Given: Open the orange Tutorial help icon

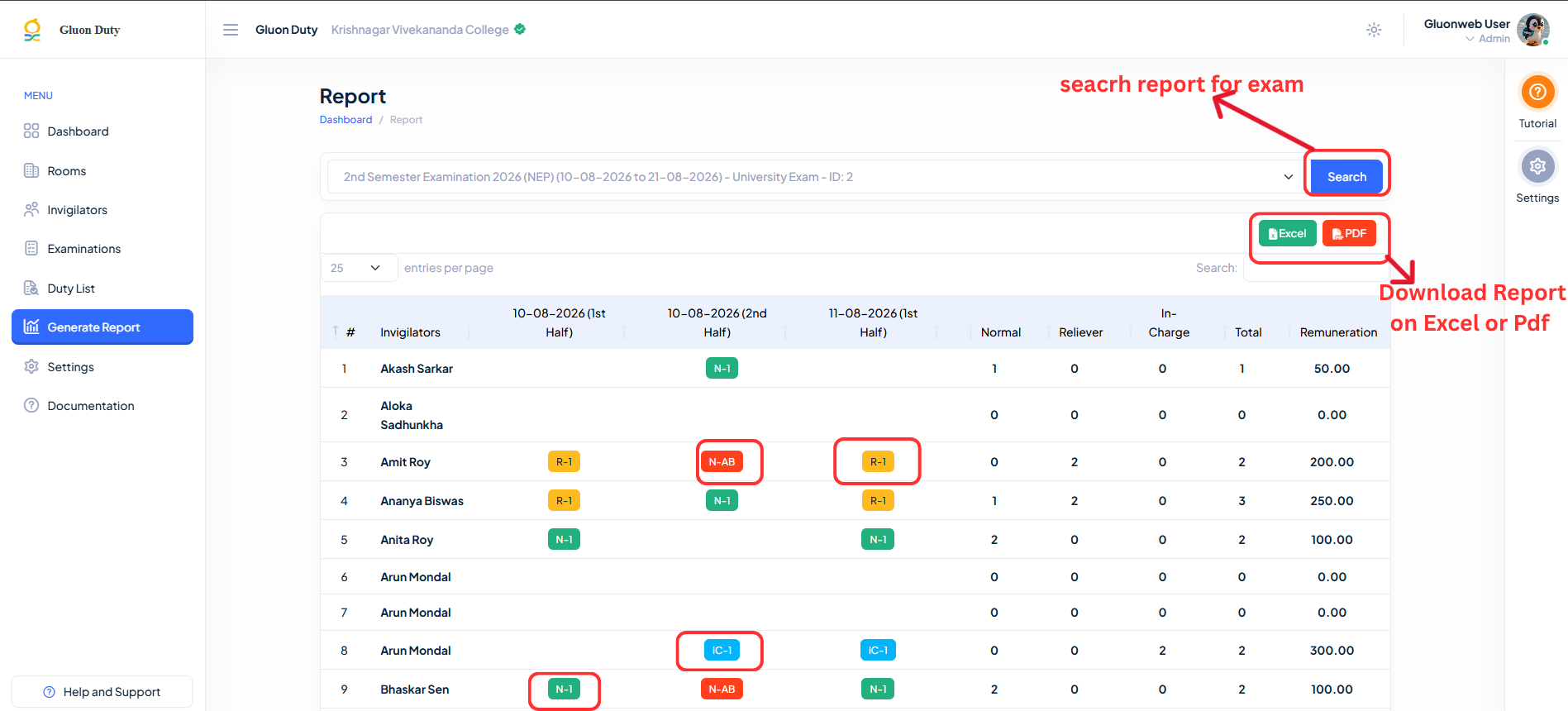Looking at the screenshot, I should click(x=1537, y=92).
